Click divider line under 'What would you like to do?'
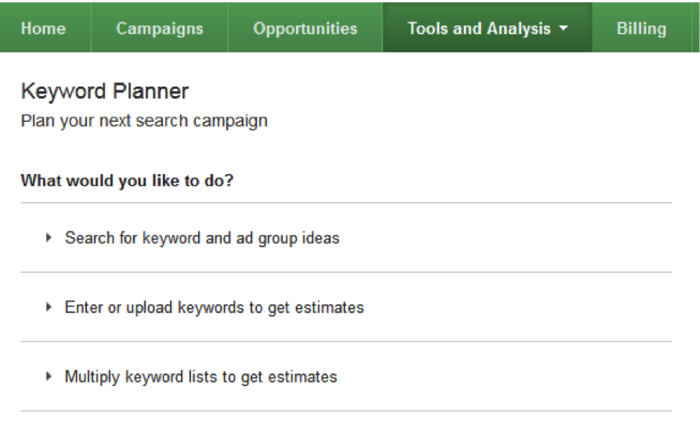Screen dimensions: 700x432 pyautogui.click(x=346, y=203)
